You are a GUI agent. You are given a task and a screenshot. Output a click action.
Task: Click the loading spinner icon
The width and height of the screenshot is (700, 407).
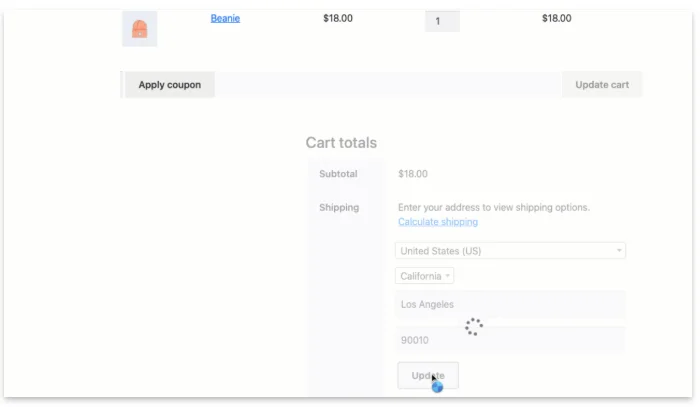[x=474, y=326]
